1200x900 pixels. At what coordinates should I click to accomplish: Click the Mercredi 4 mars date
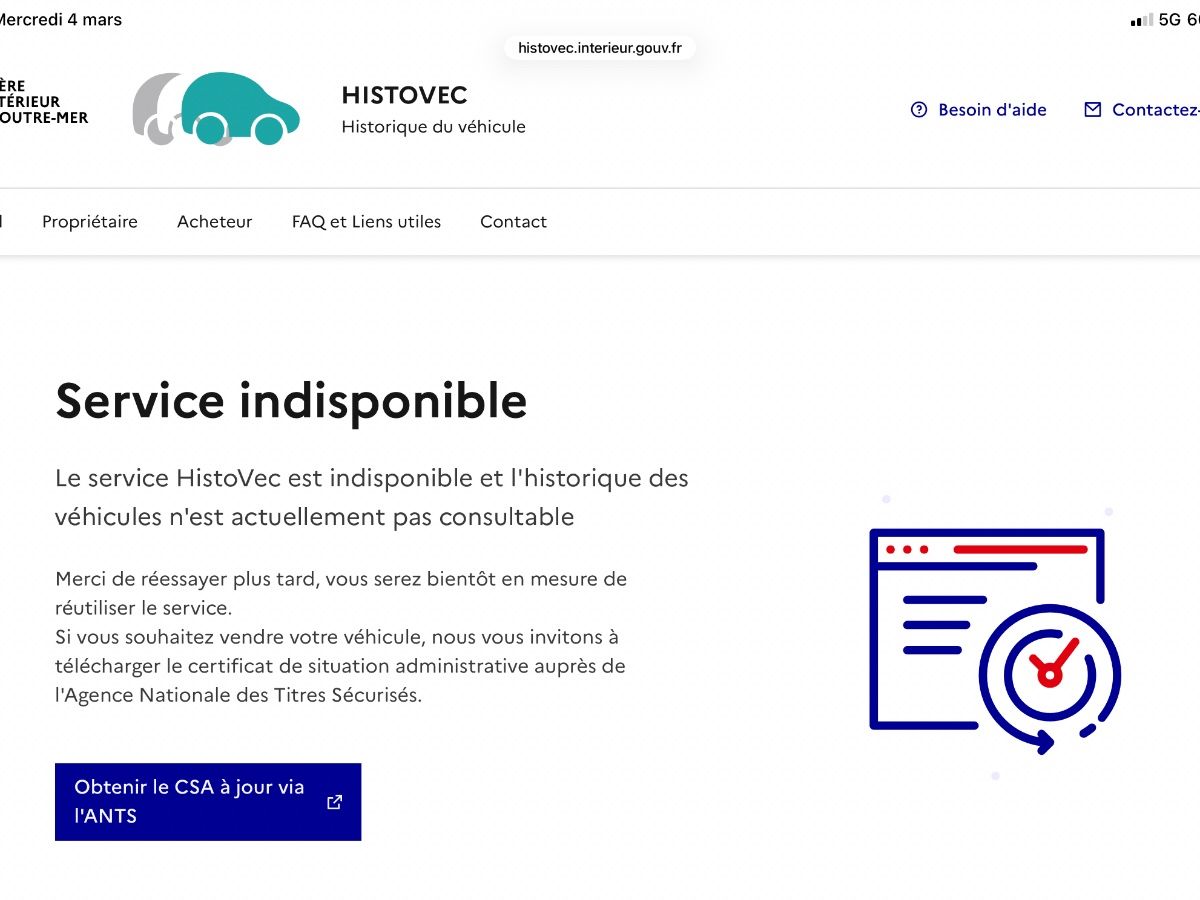[x=61, y=20]
